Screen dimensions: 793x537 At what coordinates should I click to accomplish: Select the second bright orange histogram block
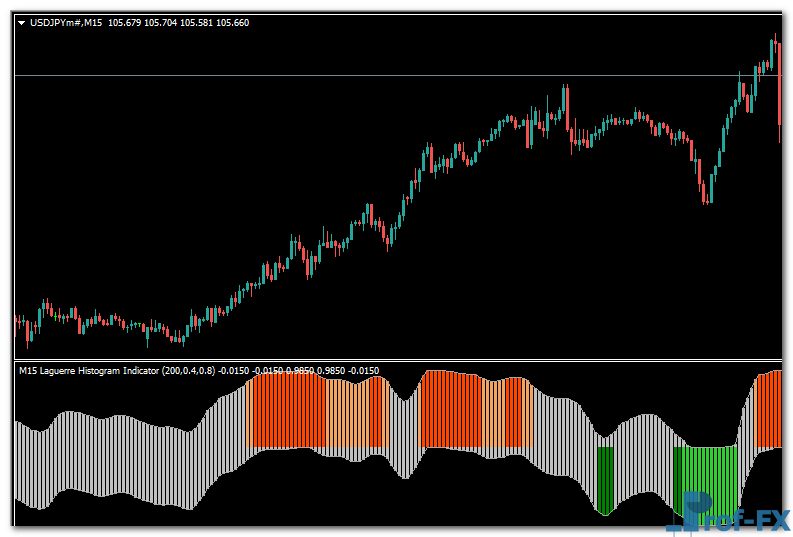point(451,412)
